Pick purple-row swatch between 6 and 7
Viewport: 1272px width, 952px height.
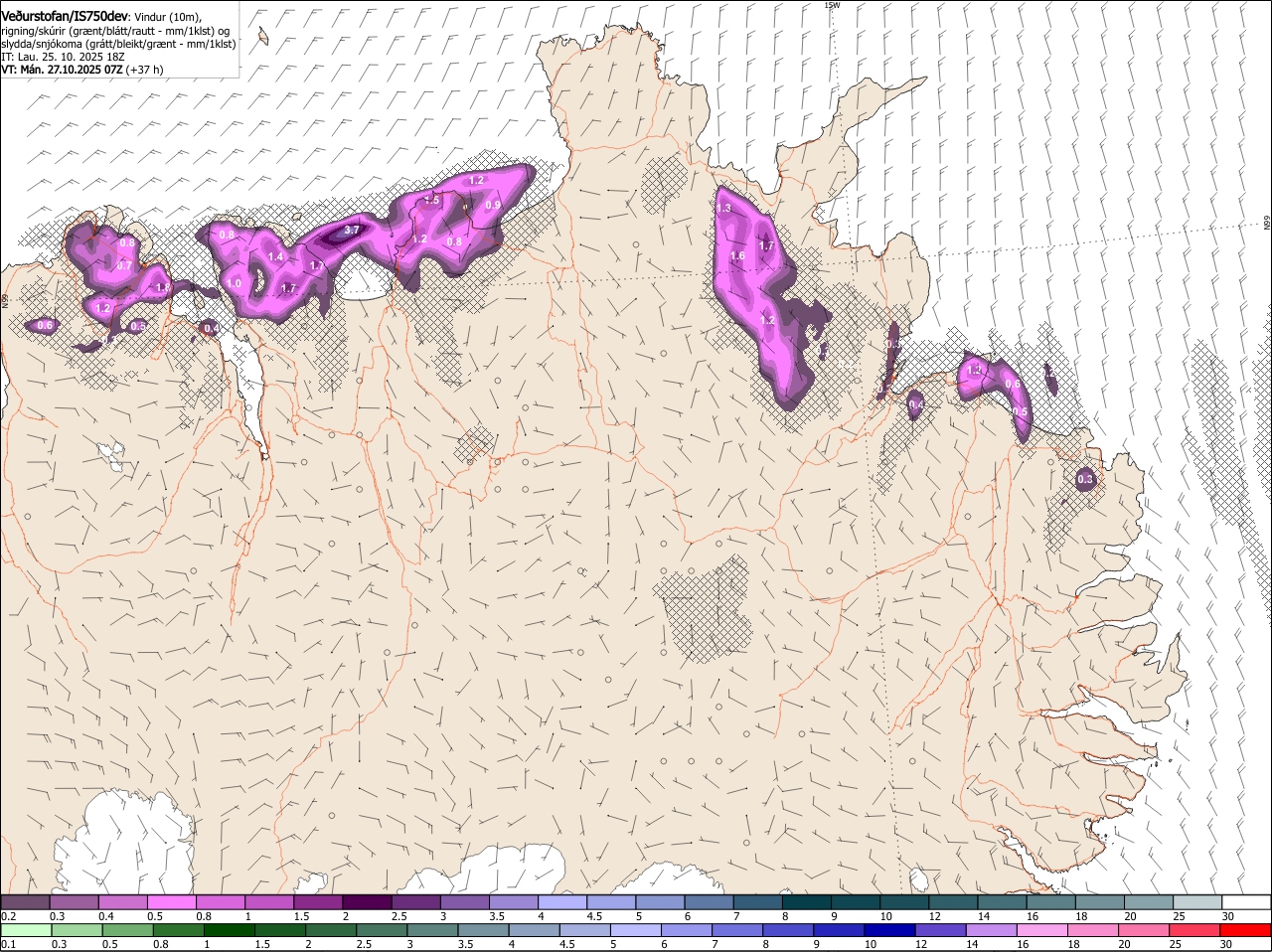click(710, 902)
